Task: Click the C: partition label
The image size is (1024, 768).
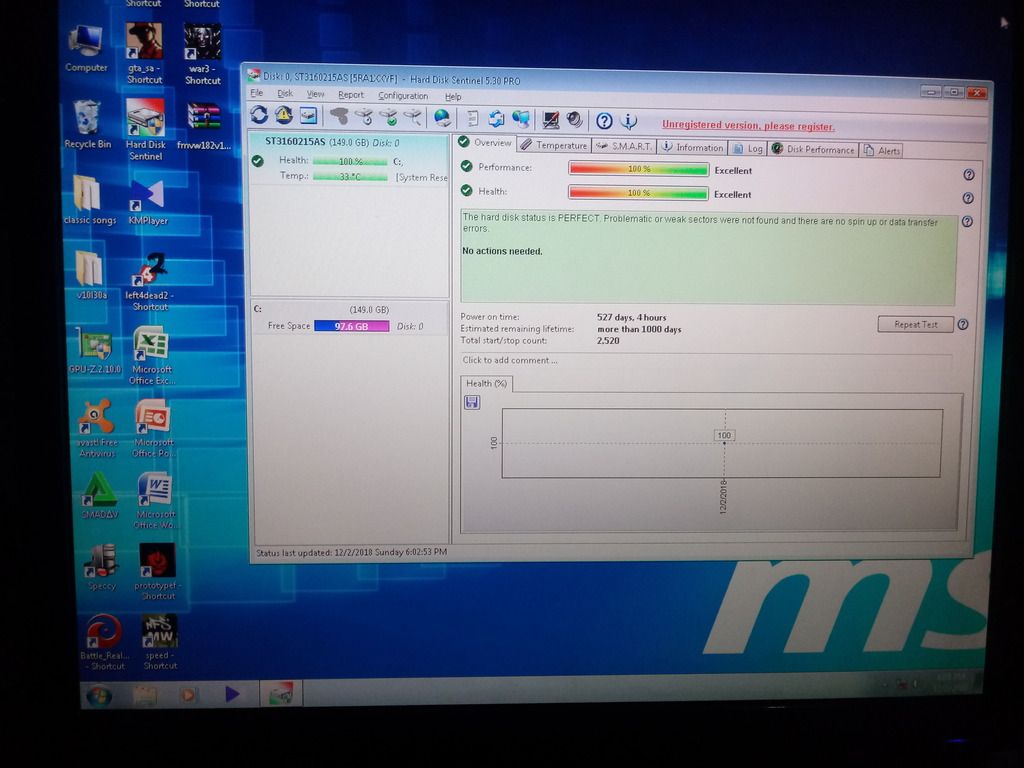Action: 257,308
